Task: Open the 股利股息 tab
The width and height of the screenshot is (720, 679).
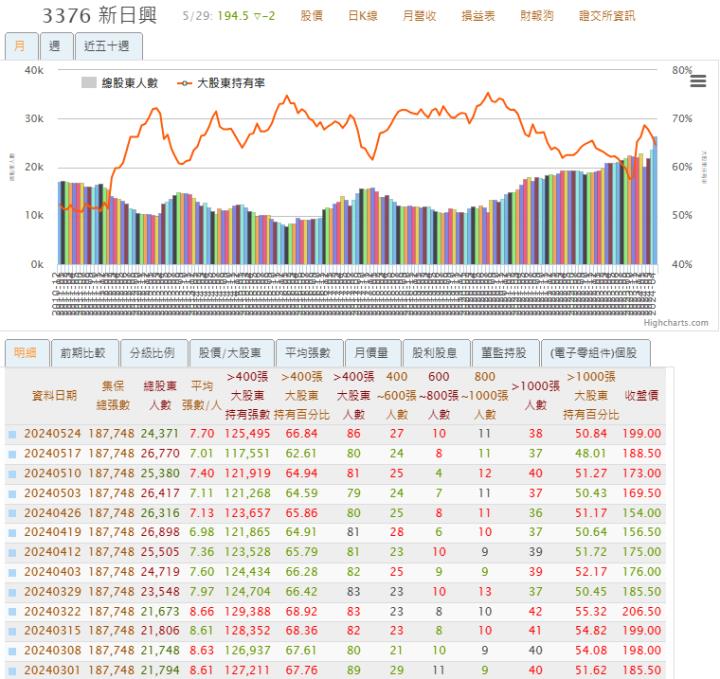Action: tap(436, 353)
